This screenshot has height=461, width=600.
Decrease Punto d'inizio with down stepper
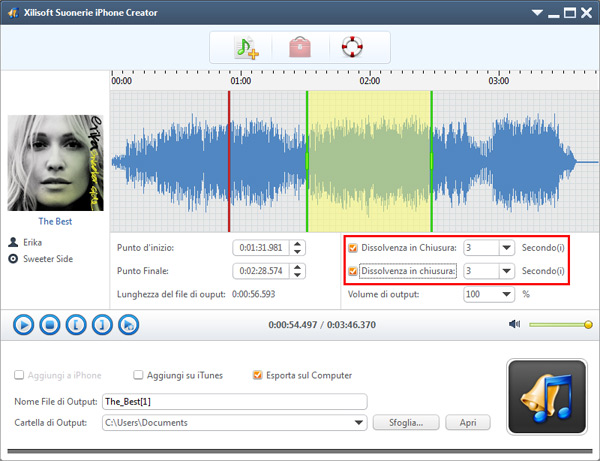(x=297, y=251)
